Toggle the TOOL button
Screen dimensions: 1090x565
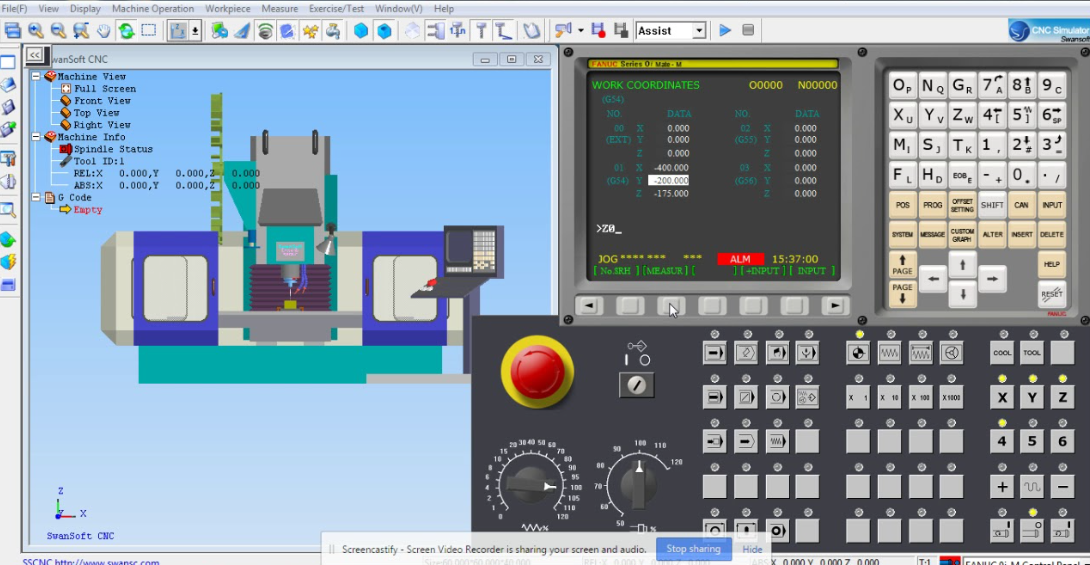(1032, 353)
